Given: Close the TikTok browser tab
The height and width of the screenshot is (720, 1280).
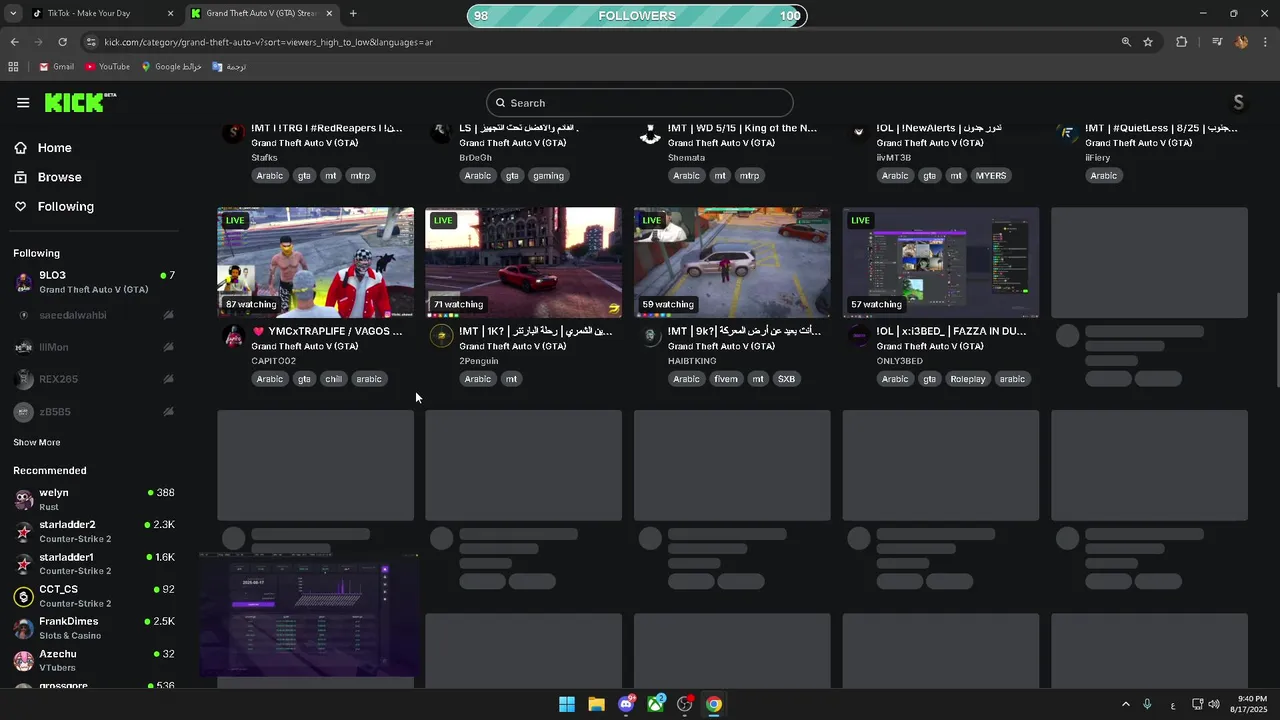Looking at the screenshot, I should coord(170,14).
